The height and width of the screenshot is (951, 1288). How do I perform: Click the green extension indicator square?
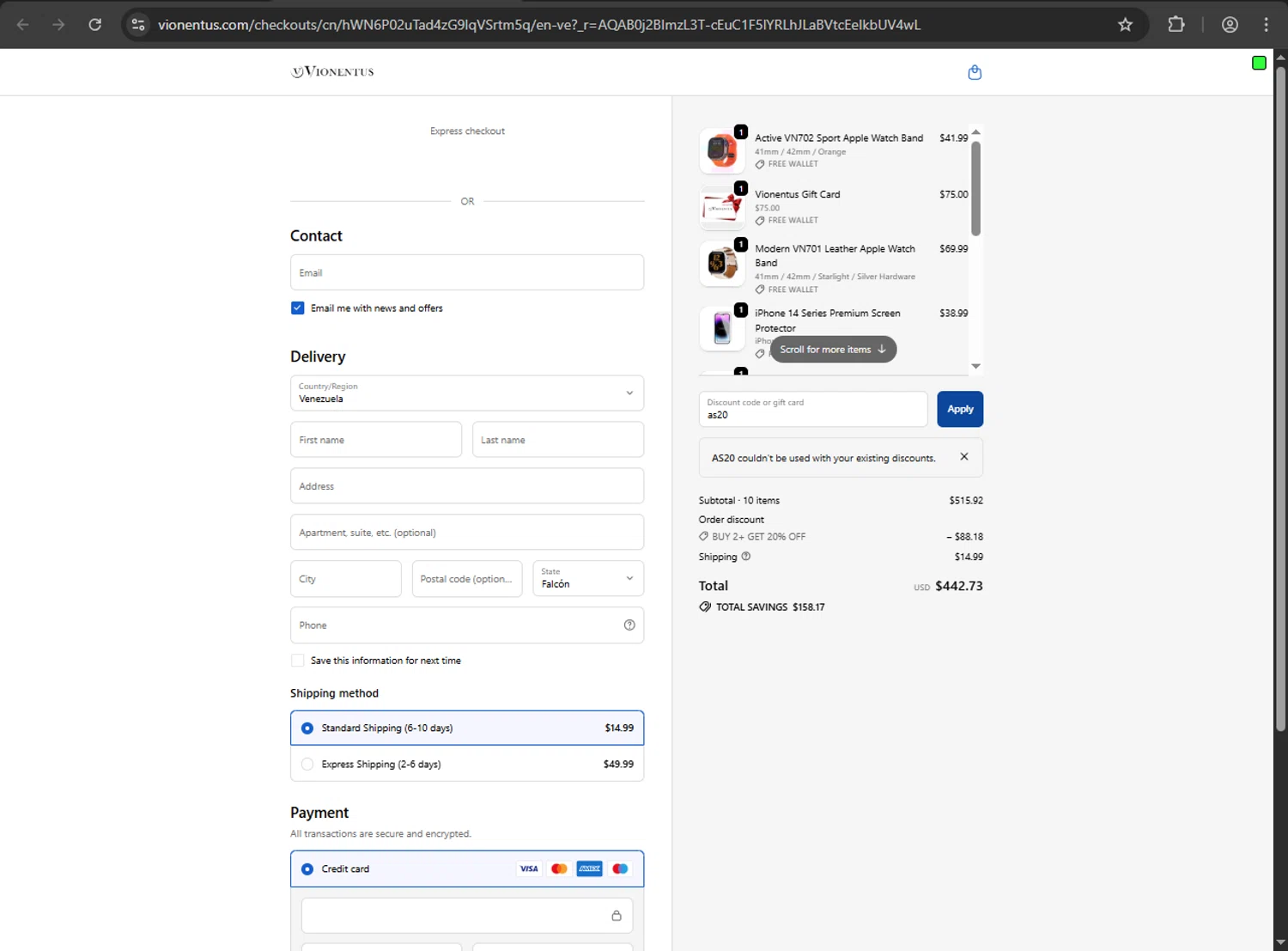pos(1259,63)
